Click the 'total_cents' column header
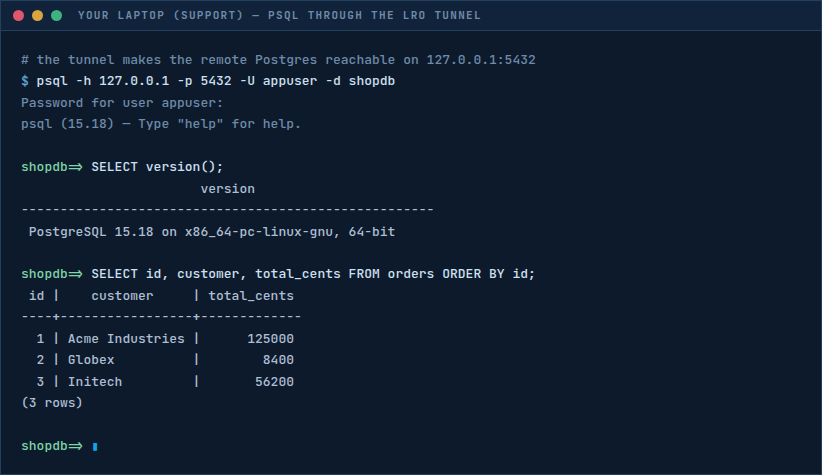This screenshot has height=475, width=822. (251, 296)
